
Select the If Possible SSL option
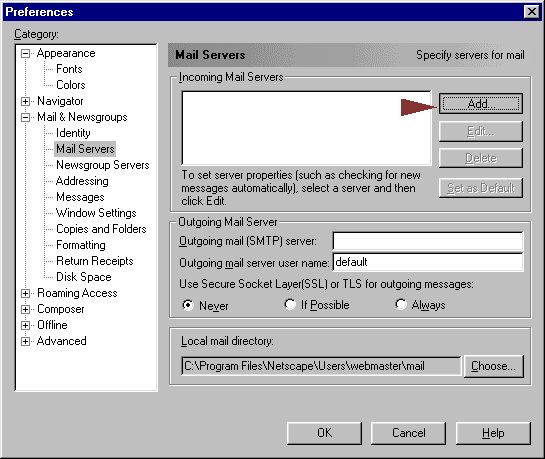290,304
